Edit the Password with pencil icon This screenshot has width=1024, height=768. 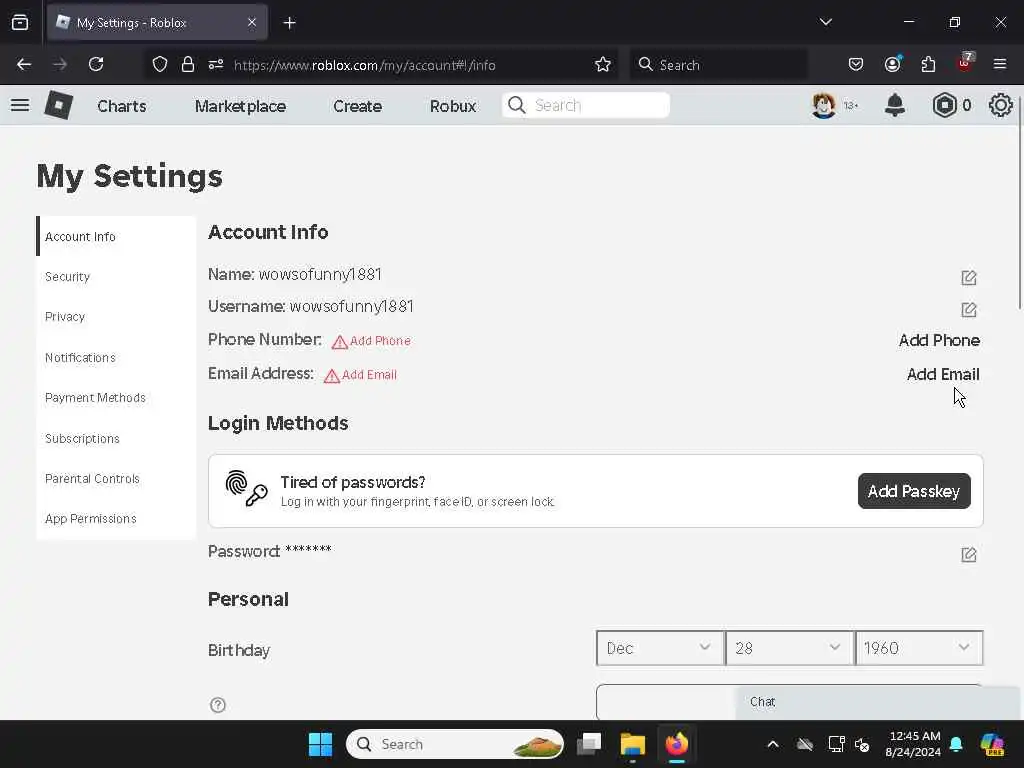968,554
